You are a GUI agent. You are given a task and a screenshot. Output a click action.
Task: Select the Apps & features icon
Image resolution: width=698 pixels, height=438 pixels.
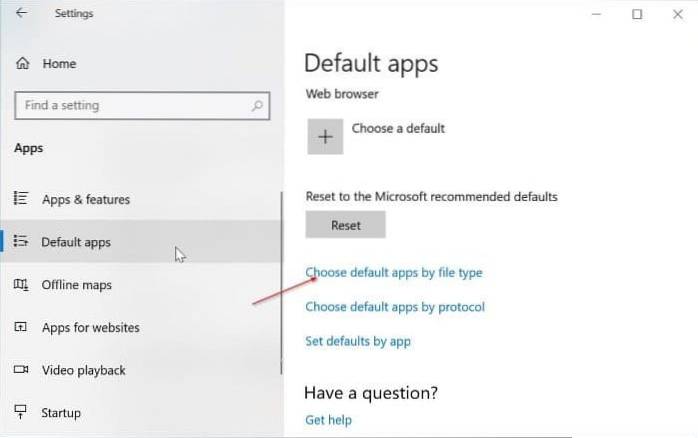[x=21, y=200]
